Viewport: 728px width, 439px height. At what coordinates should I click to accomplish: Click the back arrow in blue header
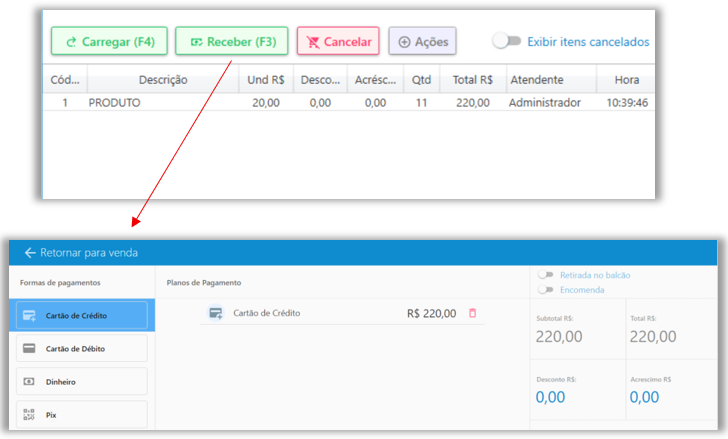30,253
